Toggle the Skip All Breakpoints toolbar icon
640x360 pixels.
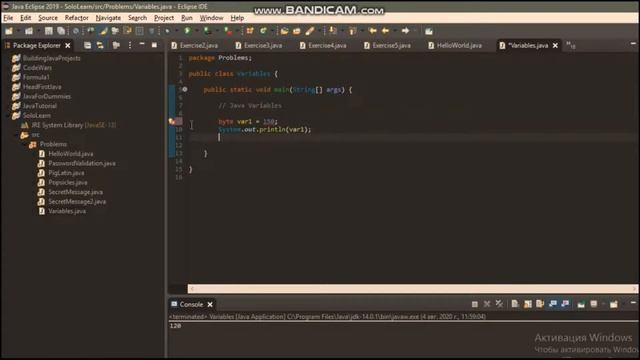(76, 31)
